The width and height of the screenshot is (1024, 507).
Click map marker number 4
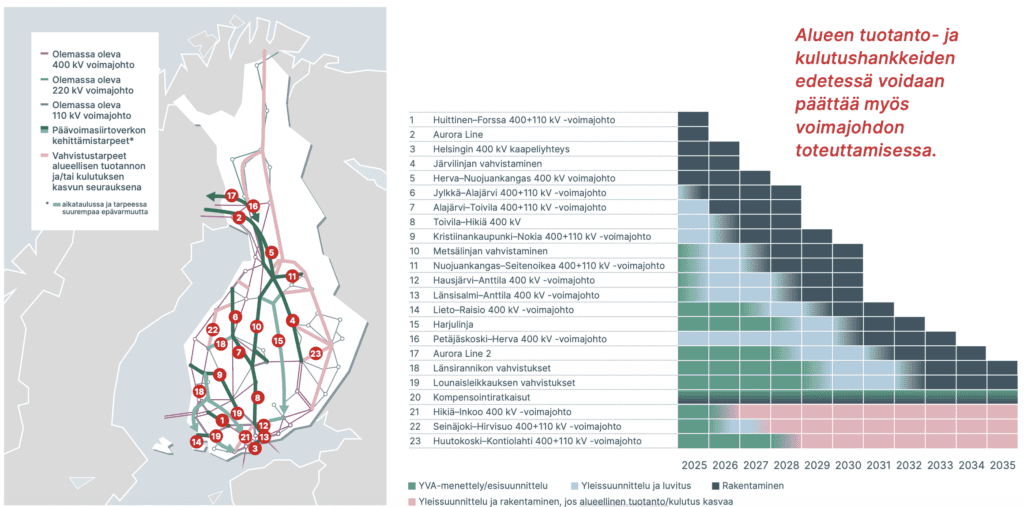tap(292, 320)
